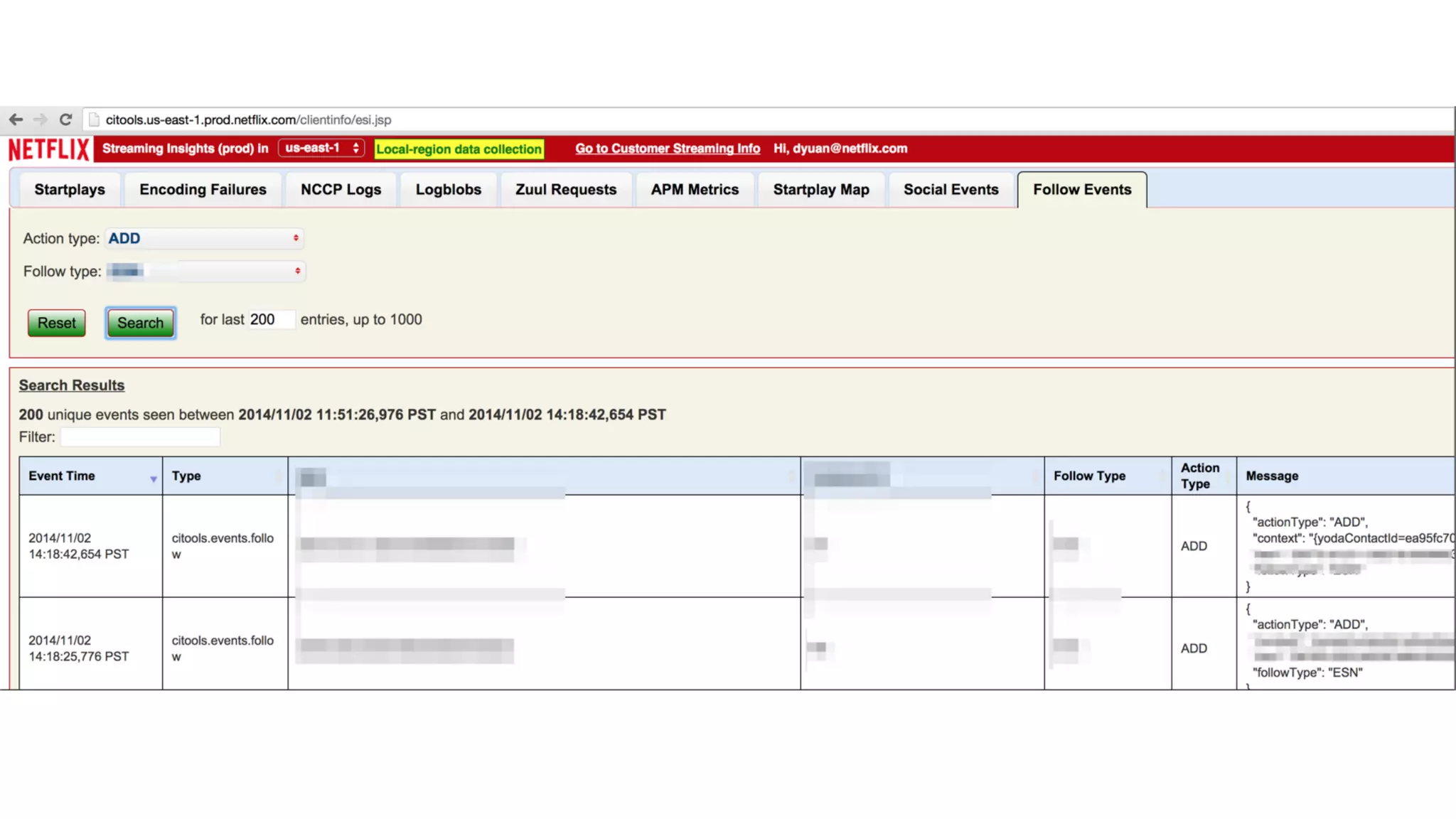Image resolution: width=1456 pixels, height=819 pixels.
Task: Follow the Go to Customer Streaming Info link
Action: (x=667, y=149)
